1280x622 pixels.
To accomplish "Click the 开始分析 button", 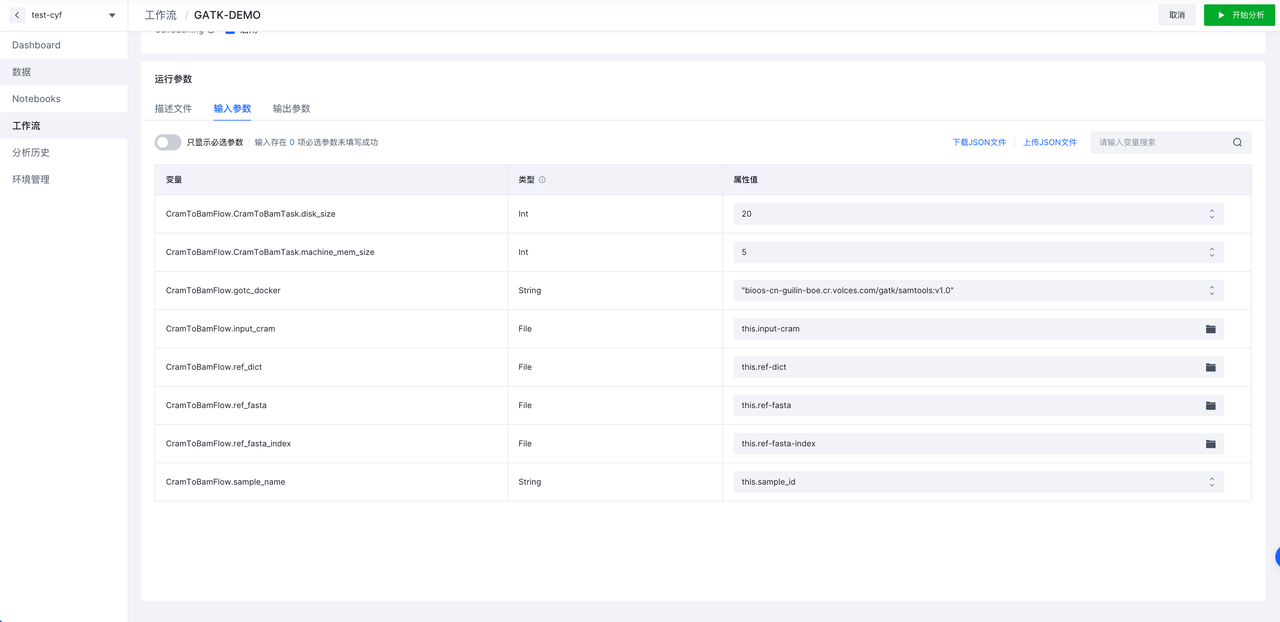I will tap(1240, 15).
